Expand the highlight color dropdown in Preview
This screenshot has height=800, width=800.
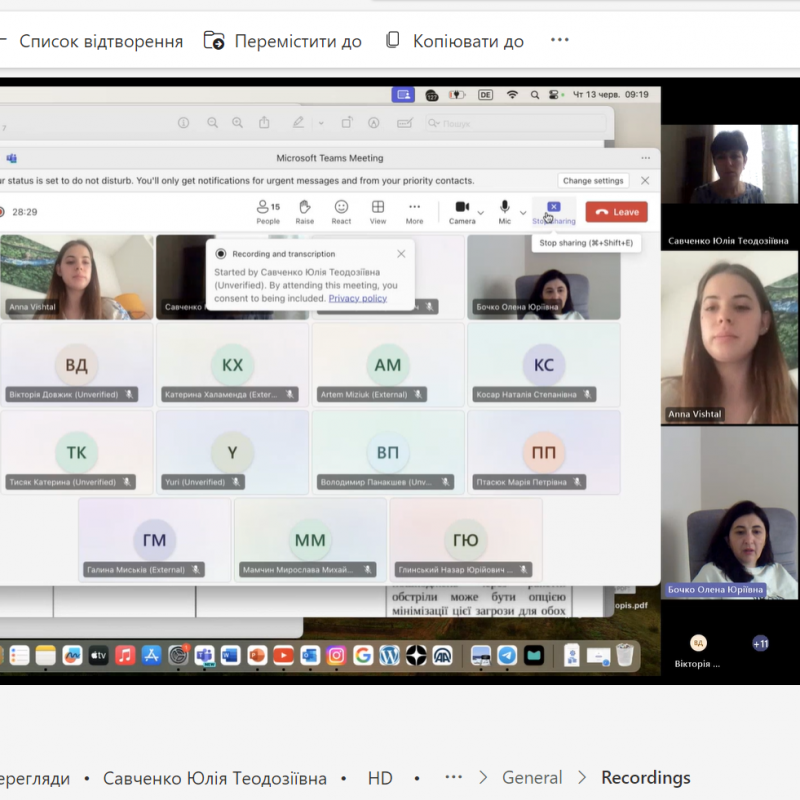click(321, 123)
